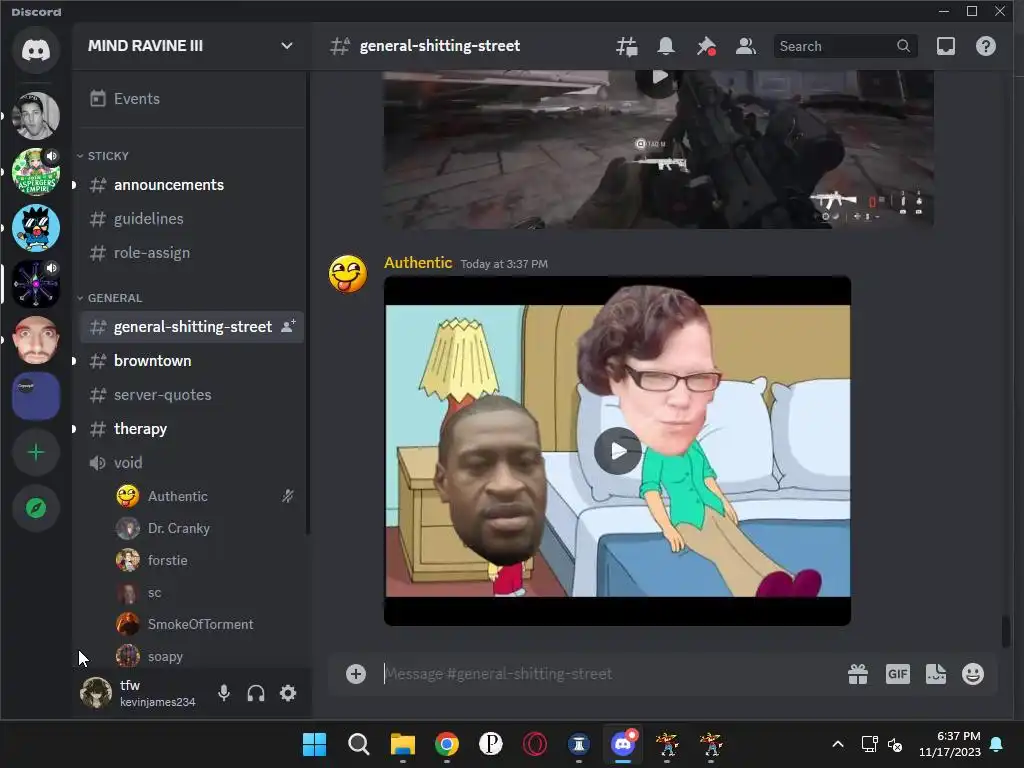1024x768 pixels.
Task: Toggle microphone mute
Action: pyautogui.click(x=224, y=693)
